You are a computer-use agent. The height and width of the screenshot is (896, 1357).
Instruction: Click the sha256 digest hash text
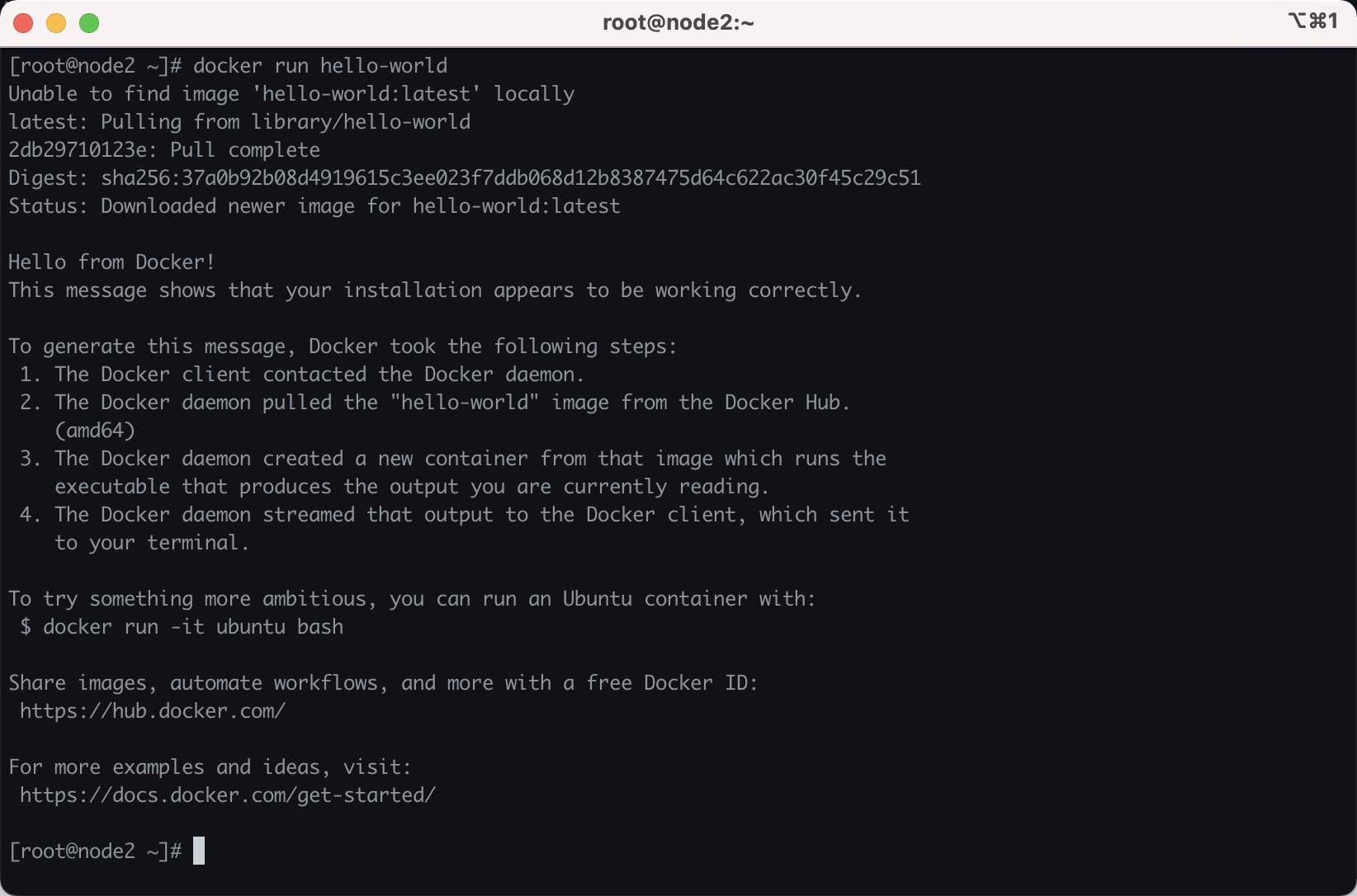point(510,178)
